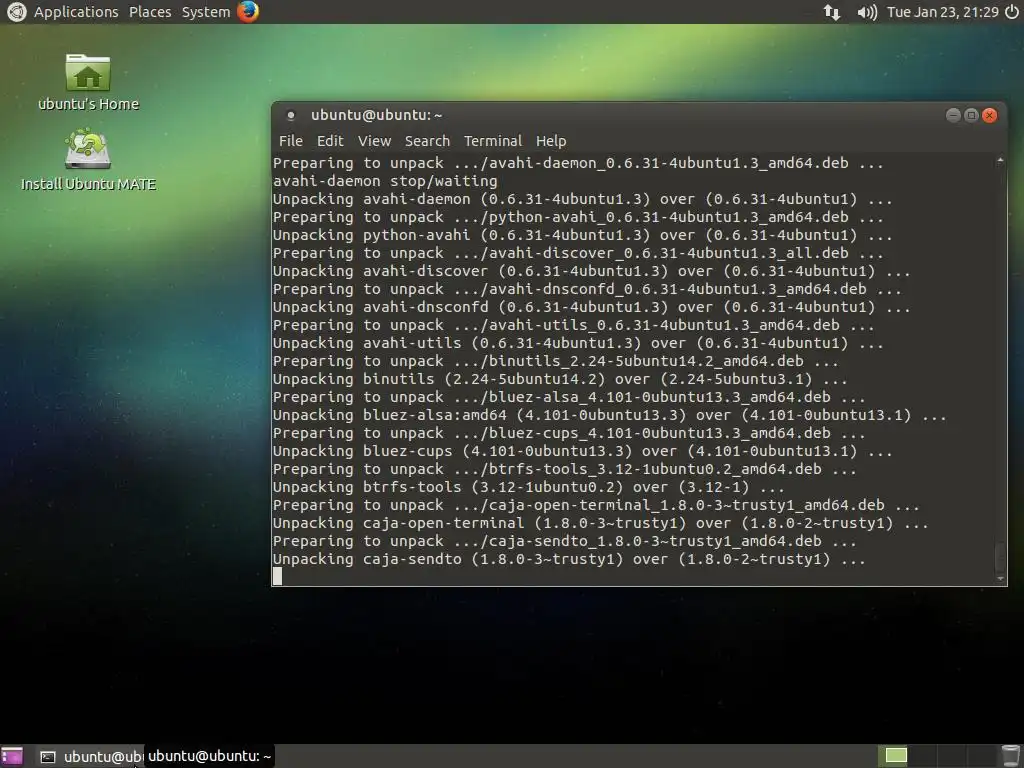
Task: Click the terminal vertical scrollbar handle
Action: tap(1000, 556)
